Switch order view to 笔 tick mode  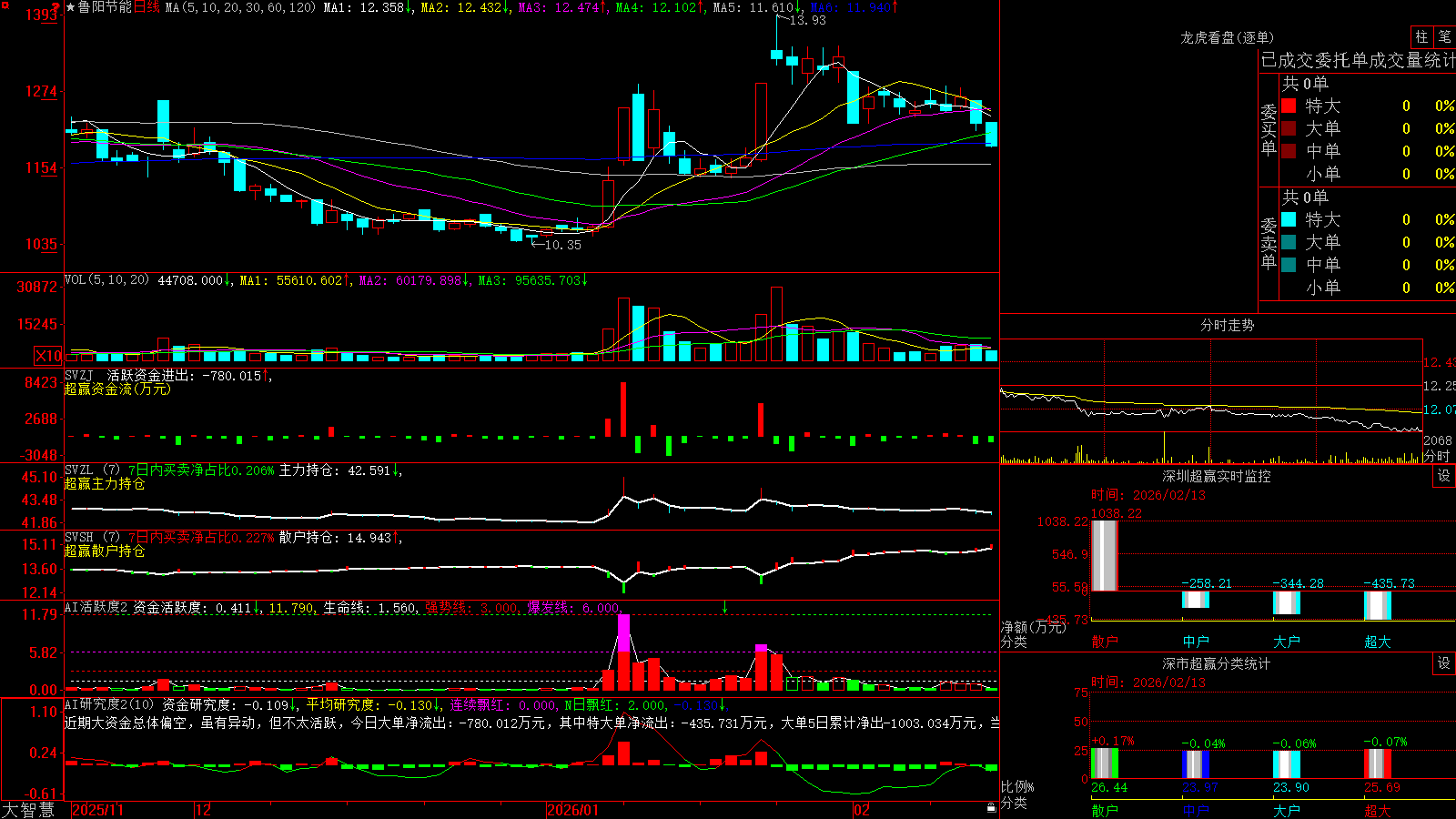pyautogui.click(x=1444, y=36)
